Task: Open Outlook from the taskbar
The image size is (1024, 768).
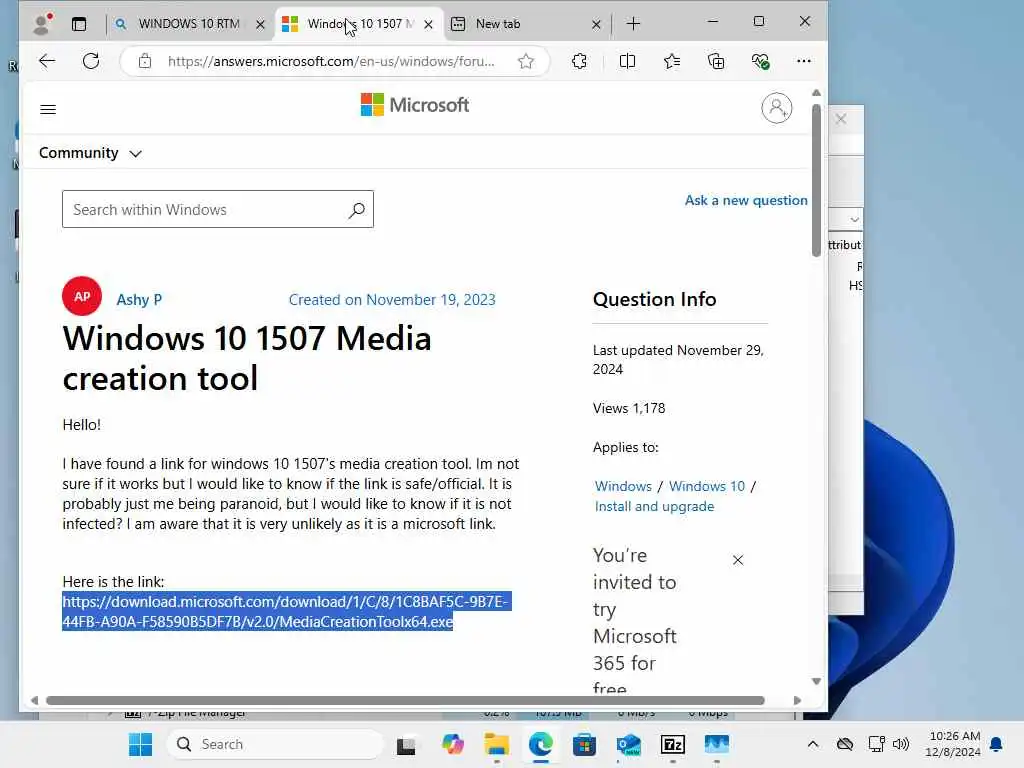Action: click(x=629, y=744)
